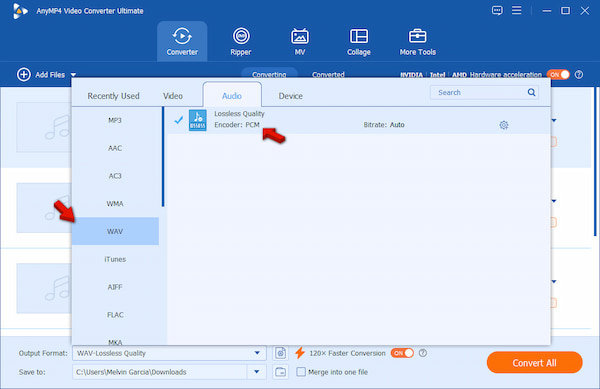This screenshot has width=600, height=389.
Task: Select WMA format in list
Action: pyautogui.click(x=115, y=204)
